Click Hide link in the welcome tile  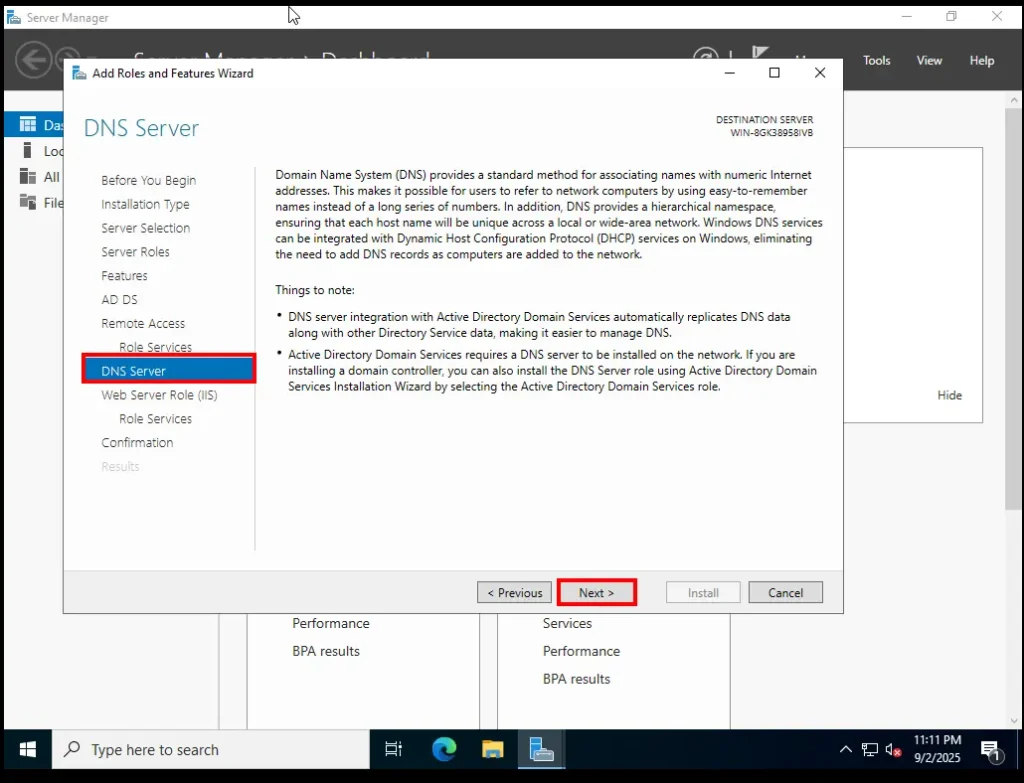950,395
